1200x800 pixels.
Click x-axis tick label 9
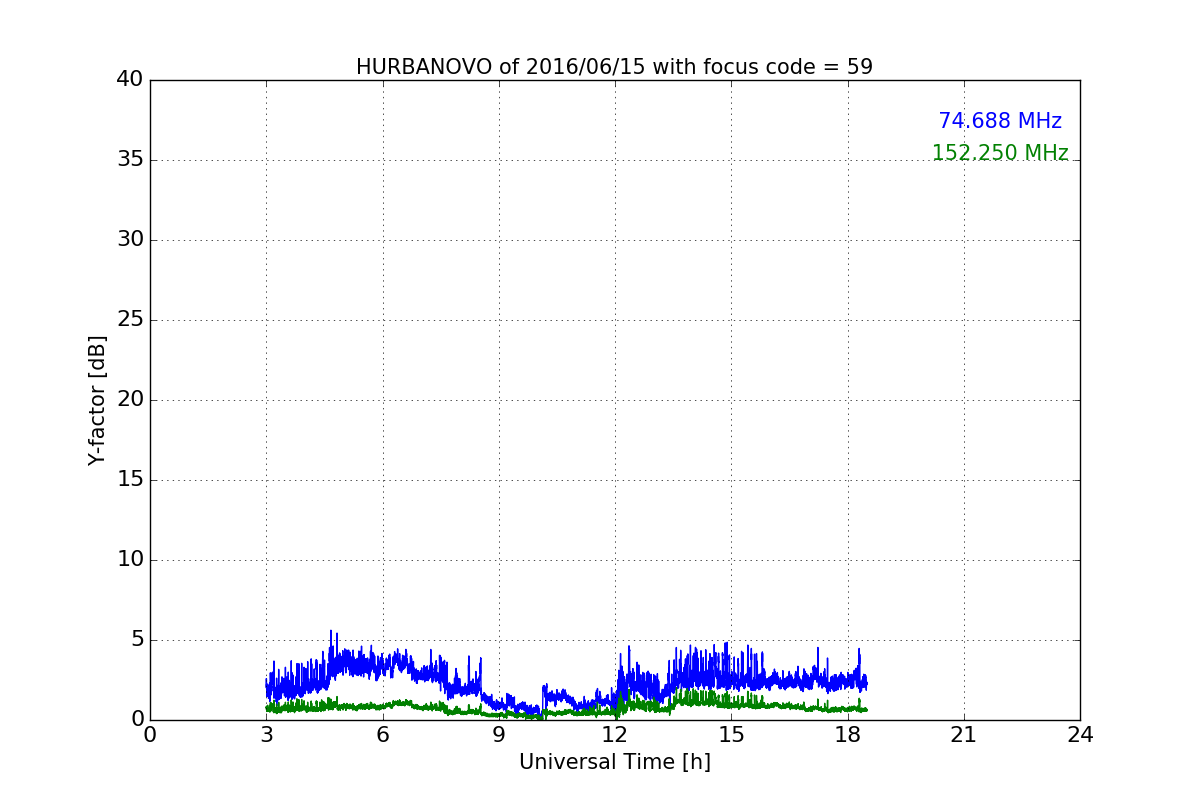(499, 734)
